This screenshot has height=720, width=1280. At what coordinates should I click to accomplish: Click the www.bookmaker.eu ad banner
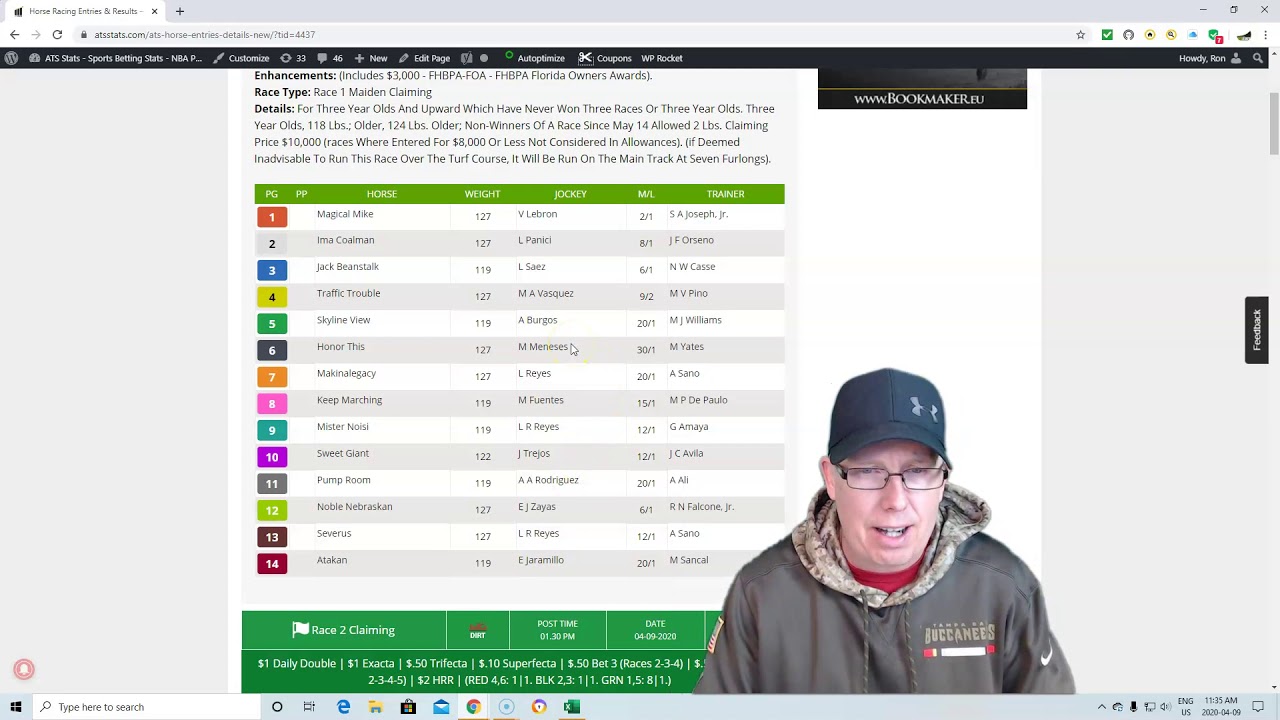[922, 88]
